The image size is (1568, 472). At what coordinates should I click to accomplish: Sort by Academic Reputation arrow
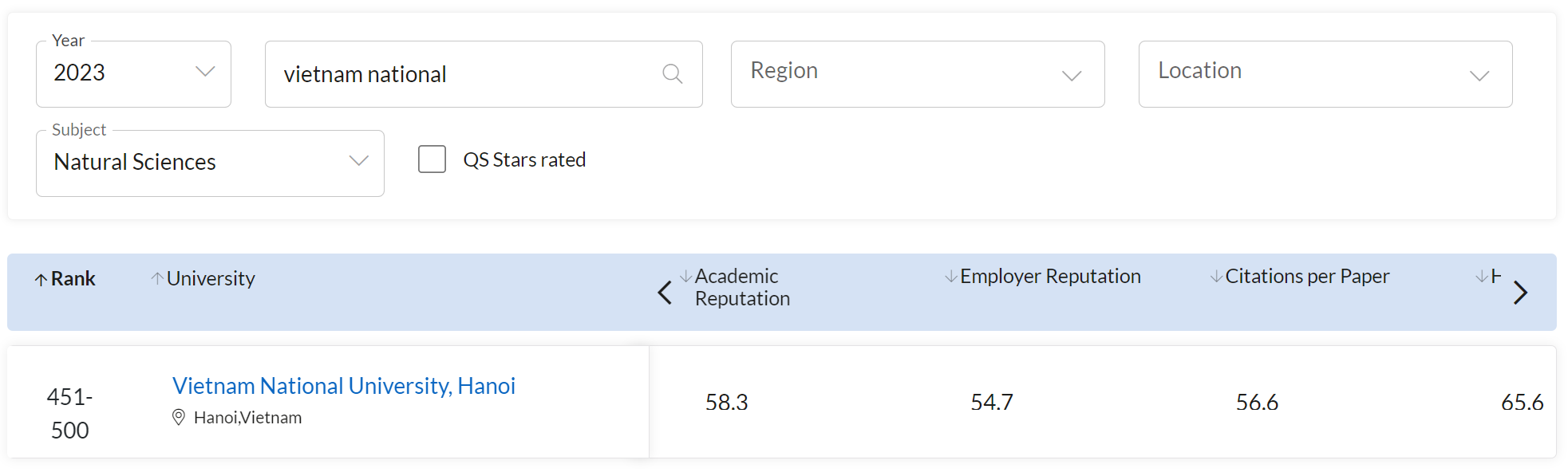coord(685,276)
